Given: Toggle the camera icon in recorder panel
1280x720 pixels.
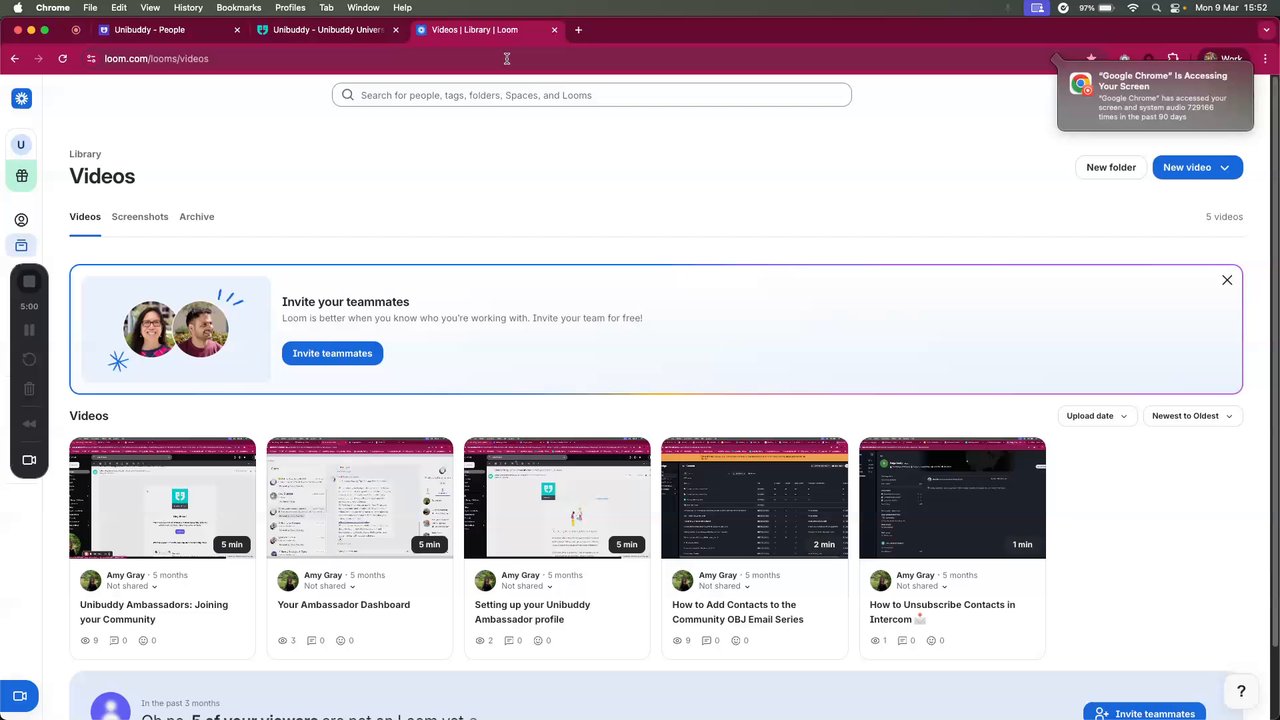Looking at the screenshot, I should (x=29, y=460).
